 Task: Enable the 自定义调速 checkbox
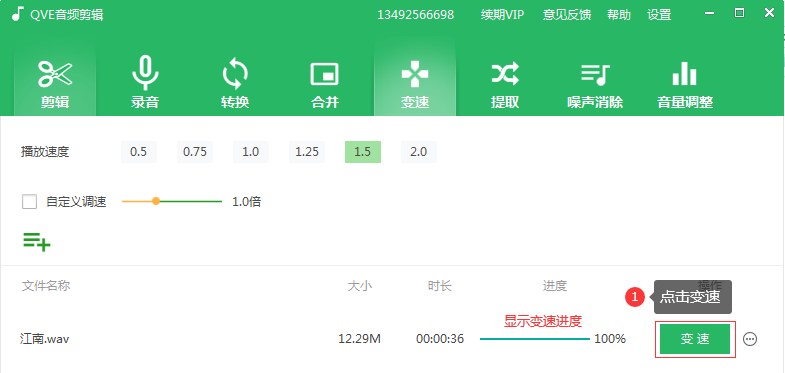[x=30, y=202]
